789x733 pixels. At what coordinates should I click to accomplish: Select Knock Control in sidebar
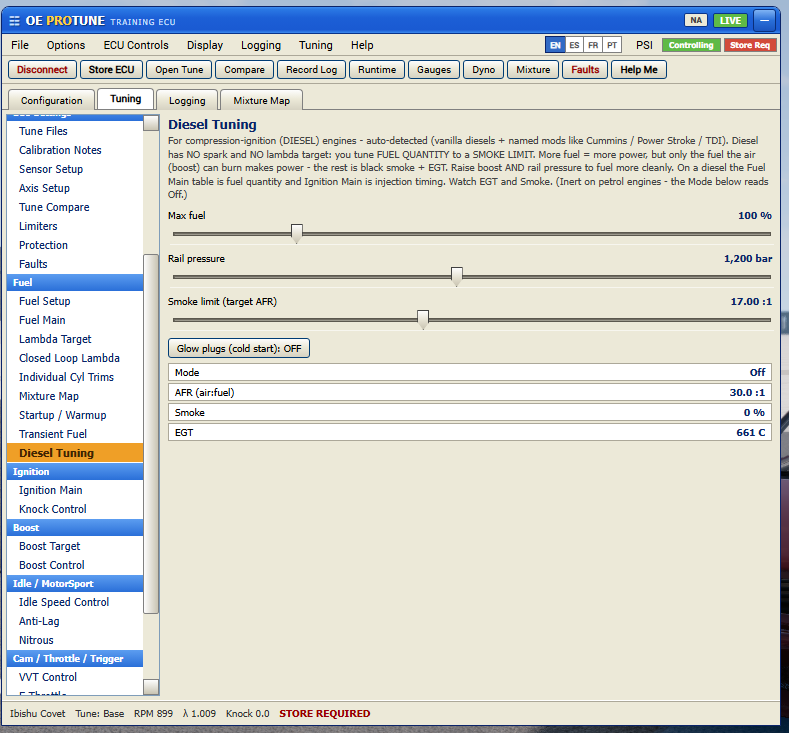(75, 509)
